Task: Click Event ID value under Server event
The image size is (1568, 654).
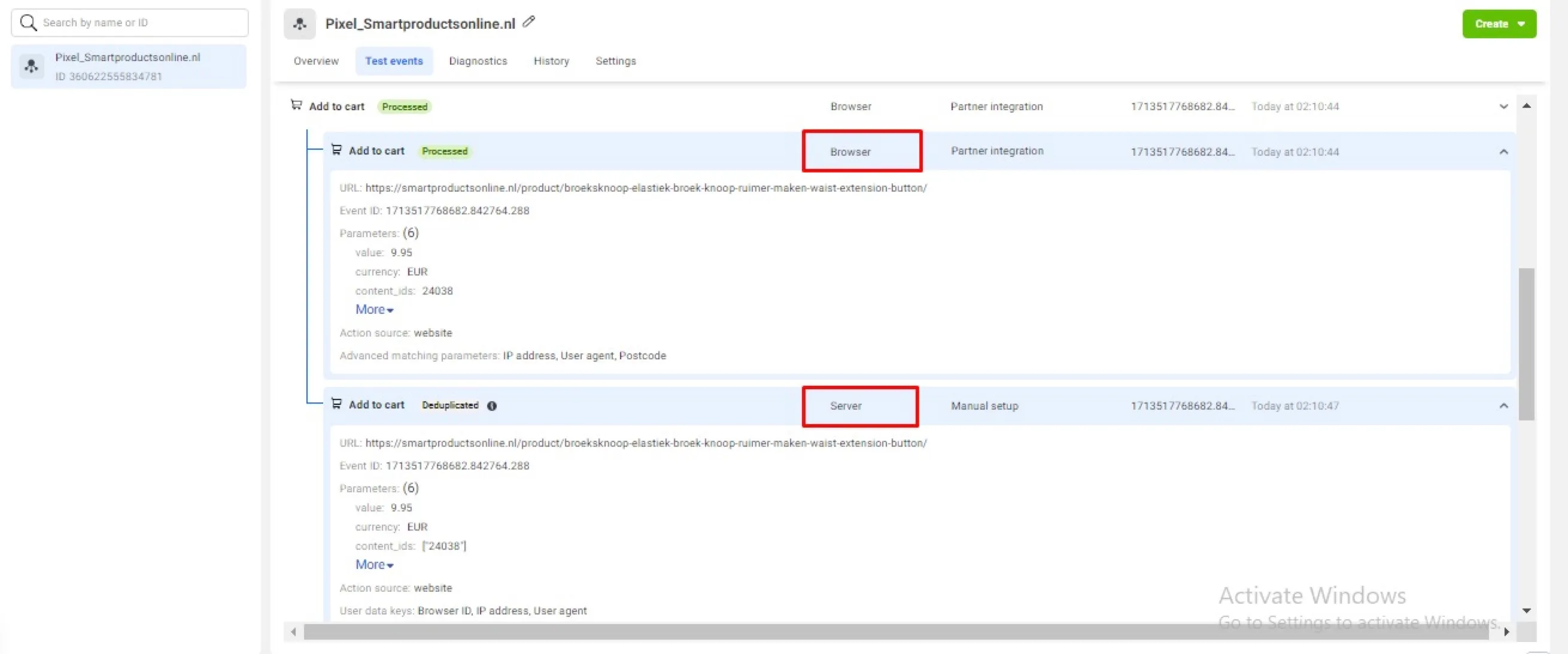Action: click(x=457, y=466)
